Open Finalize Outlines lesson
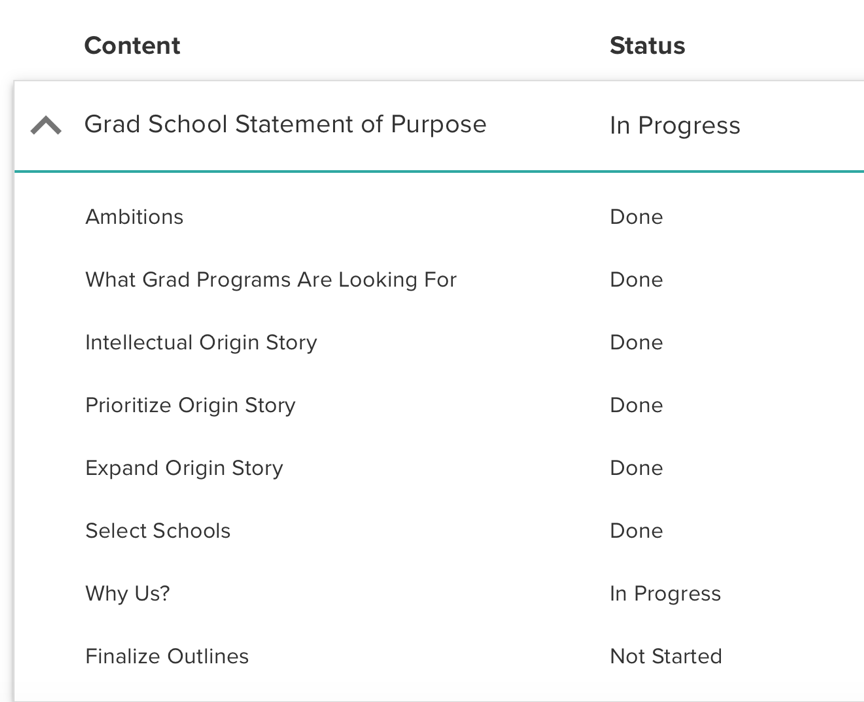This screenshot has width=864, height=702. 167,656
